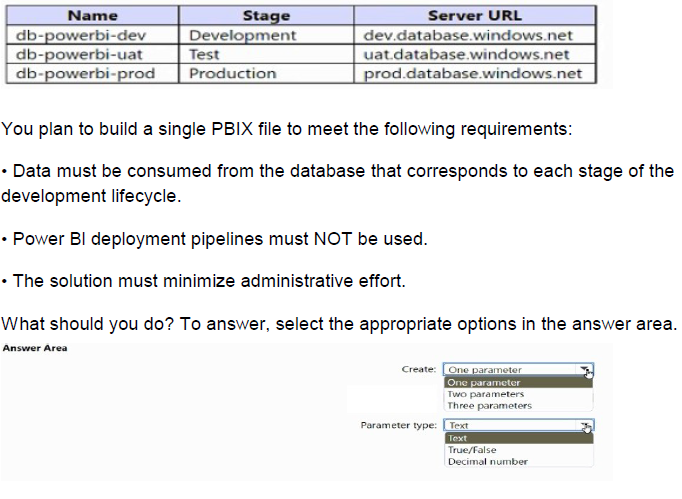The height and width of the screenshot is (499, 682).
Task: Click dev.database.windows.net server URL
Action: tap(466, 36)
